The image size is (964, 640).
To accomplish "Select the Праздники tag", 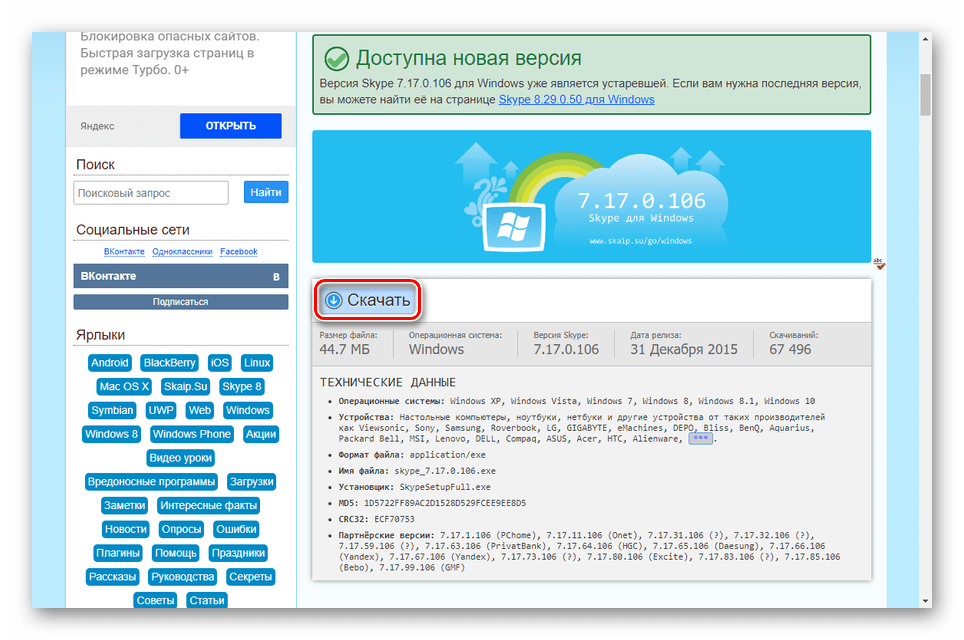I will coord(239,553).
